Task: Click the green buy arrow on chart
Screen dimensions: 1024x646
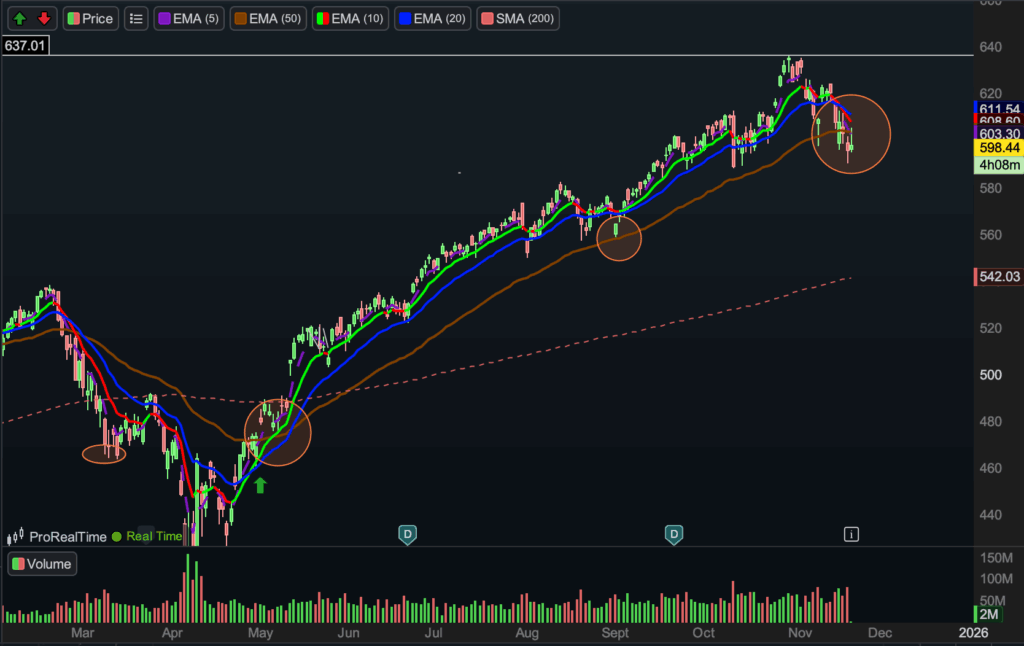Action: pos(260,485)
